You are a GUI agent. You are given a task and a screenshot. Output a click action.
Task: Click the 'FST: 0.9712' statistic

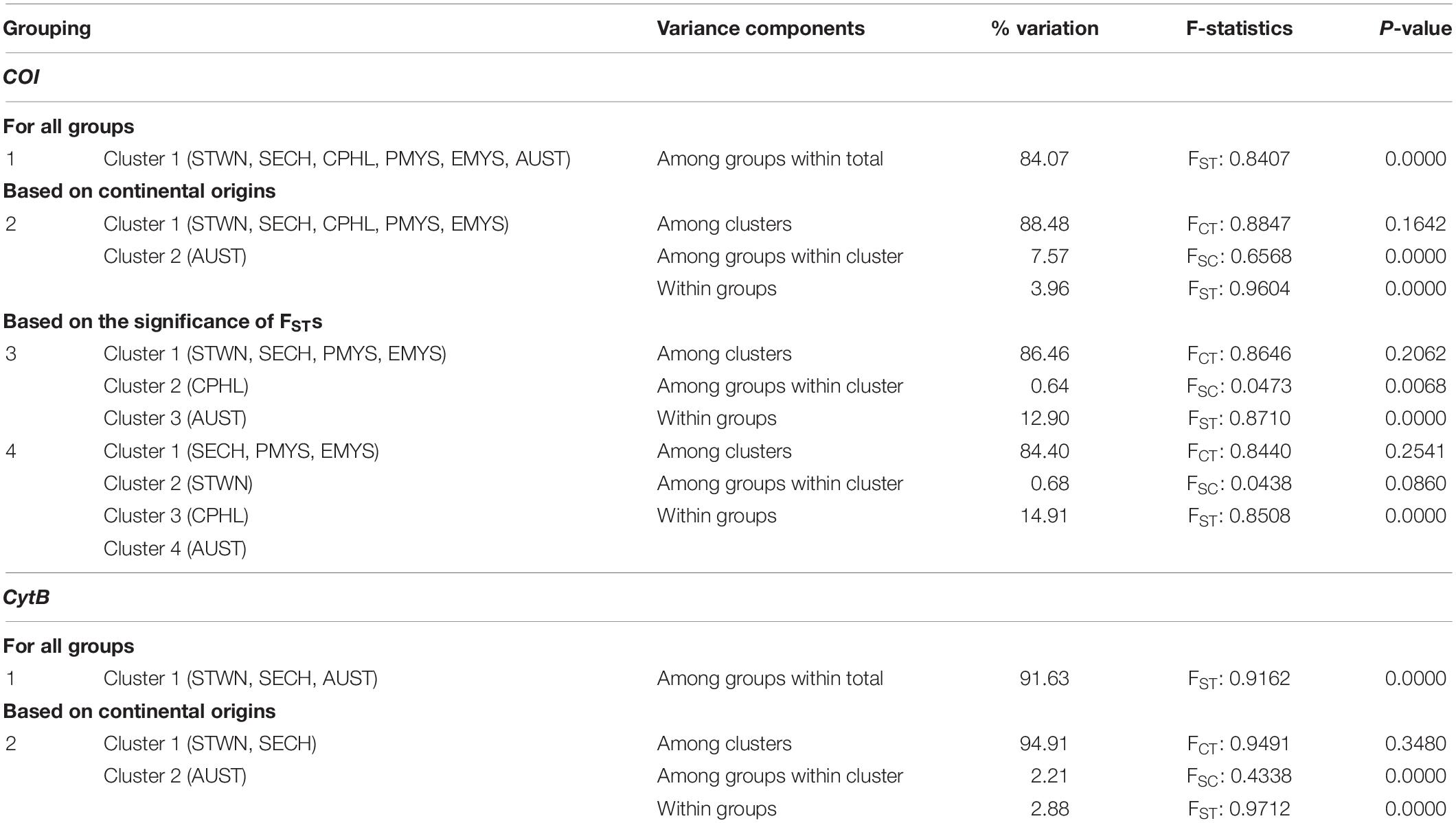tap(1239, 809)
